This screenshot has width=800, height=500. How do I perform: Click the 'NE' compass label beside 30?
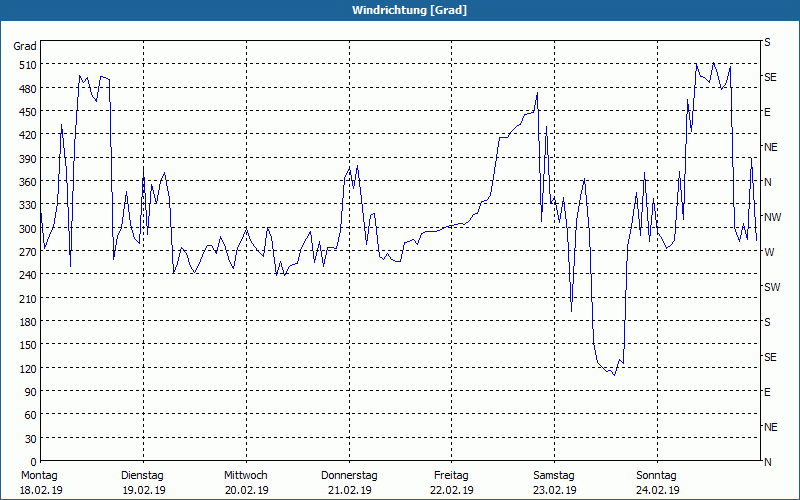[771, 427]
